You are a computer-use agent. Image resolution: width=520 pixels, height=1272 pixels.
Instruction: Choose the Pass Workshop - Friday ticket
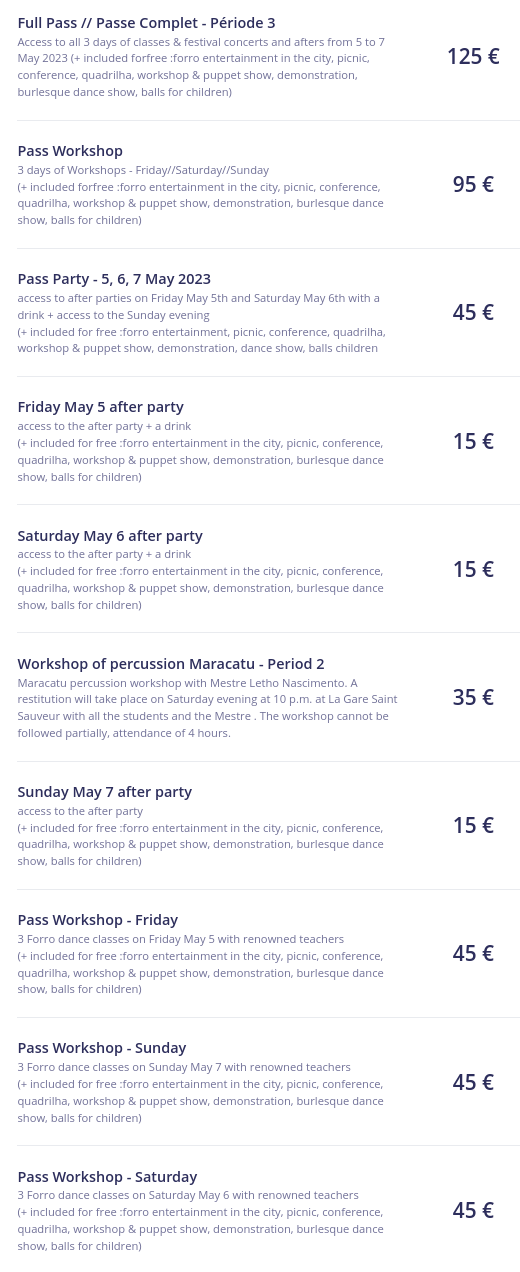click(98, 920)
